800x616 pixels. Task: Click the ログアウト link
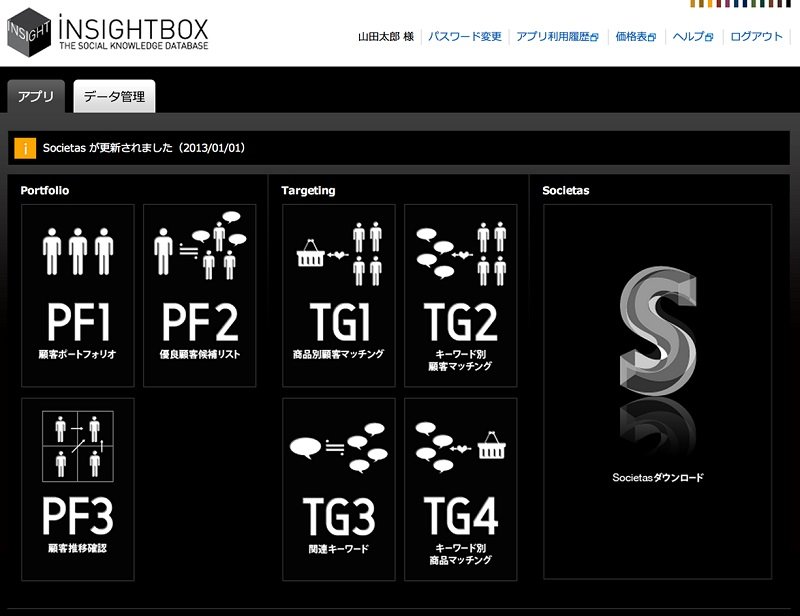click(x=756, y=36)
